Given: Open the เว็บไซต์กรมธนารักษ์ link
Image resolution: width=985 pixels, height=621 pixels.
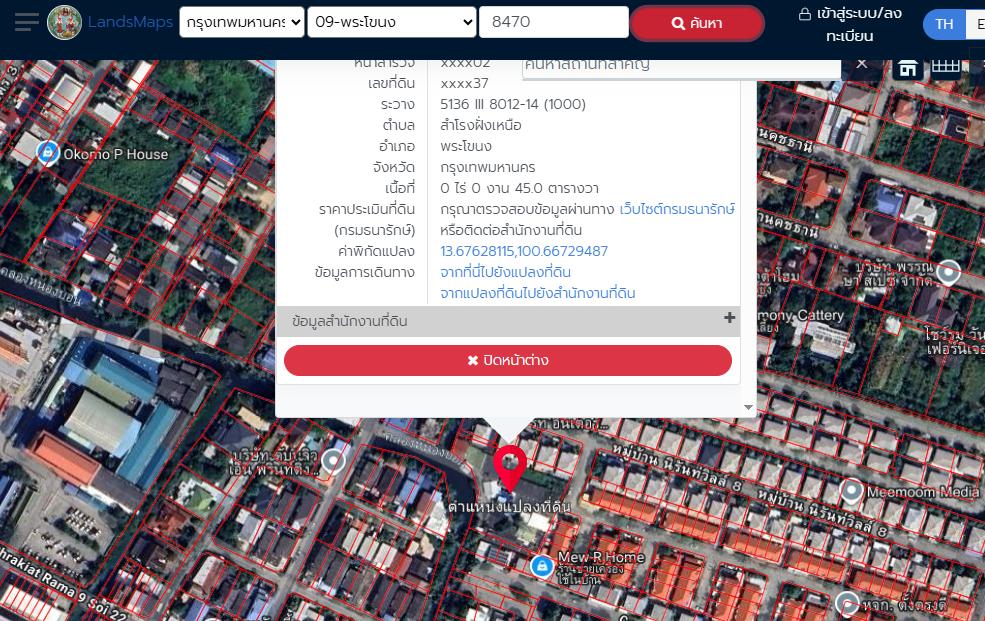Looking at the screenshot, I should (x=677, y=209).
